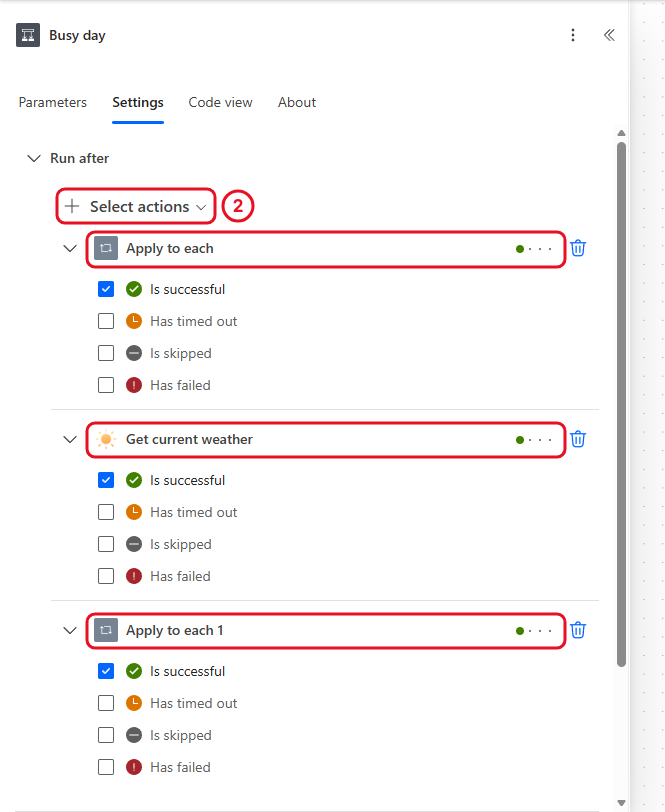
Task: Check Has timed out under Apply to each 1
Action: pos(106,703)
